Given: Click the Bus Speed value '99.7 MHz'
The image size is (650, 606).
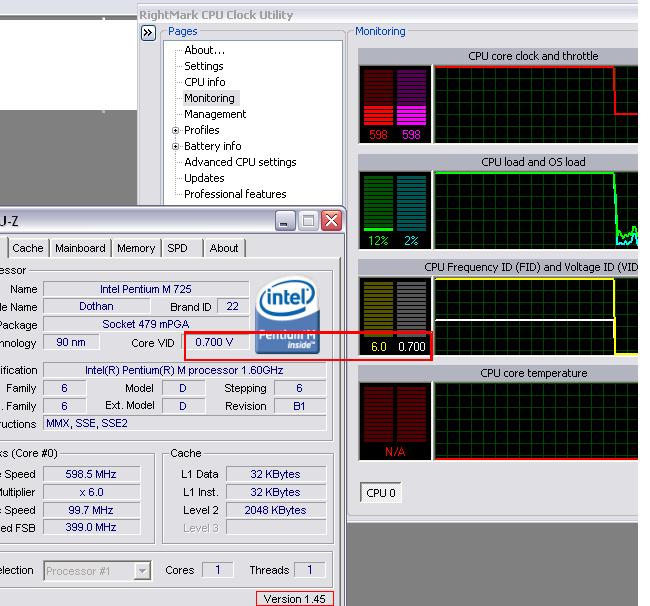Looking at the screenshot, I should point(91,510).
